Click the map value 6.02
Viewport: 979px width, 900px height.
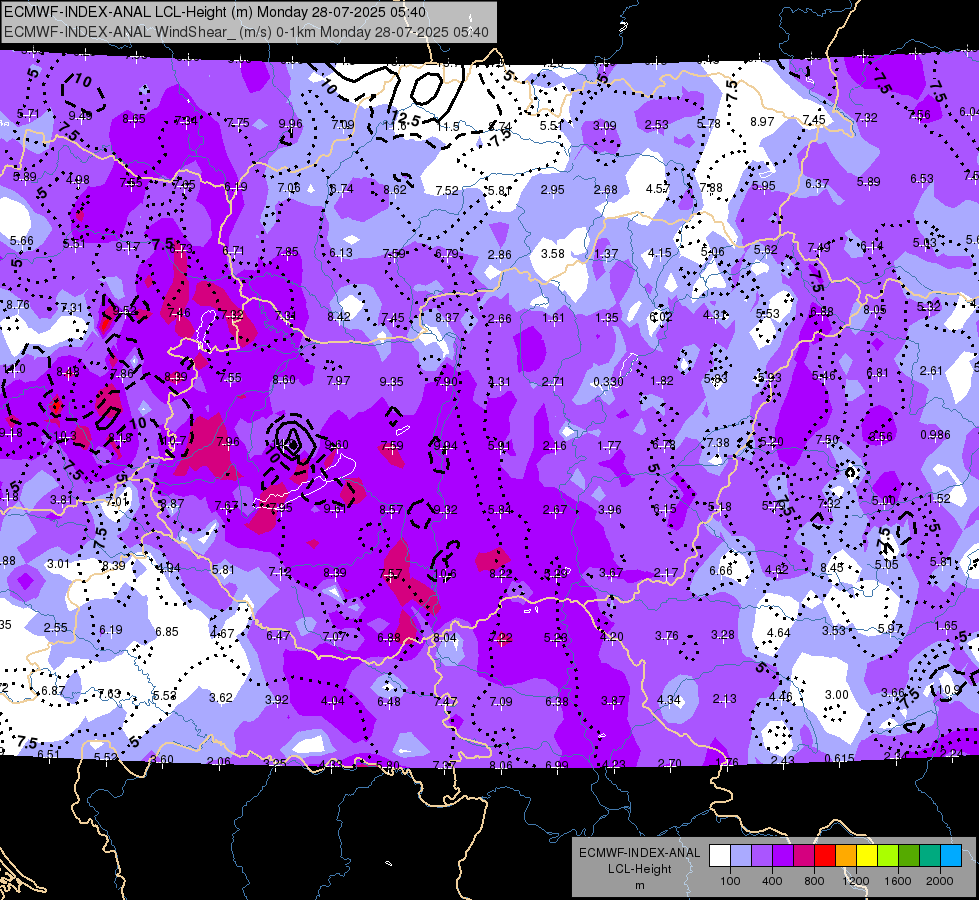pos(661,317)
